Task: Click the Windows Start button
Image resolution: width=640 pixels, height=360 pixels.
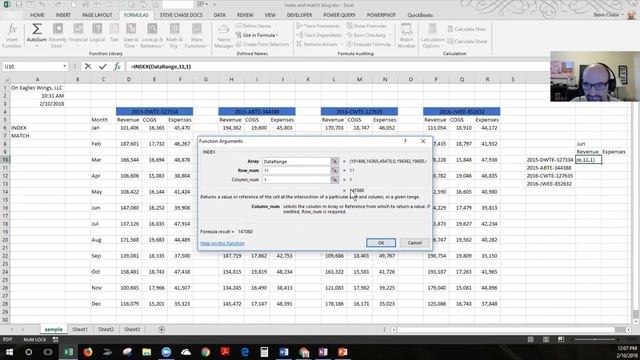Action: click(x=9, y=352)
